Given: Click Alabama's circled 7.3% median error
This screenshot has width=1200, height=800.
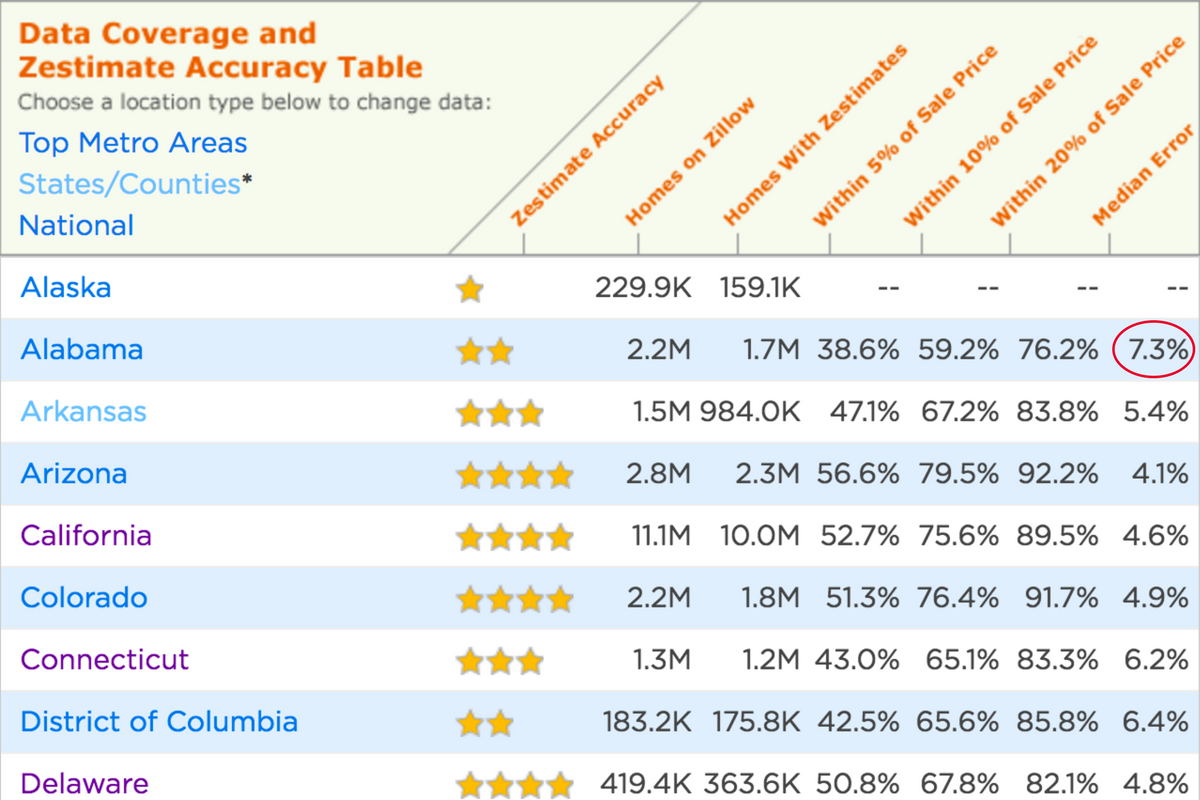Looking at the screenshot, I should 1155,350.
